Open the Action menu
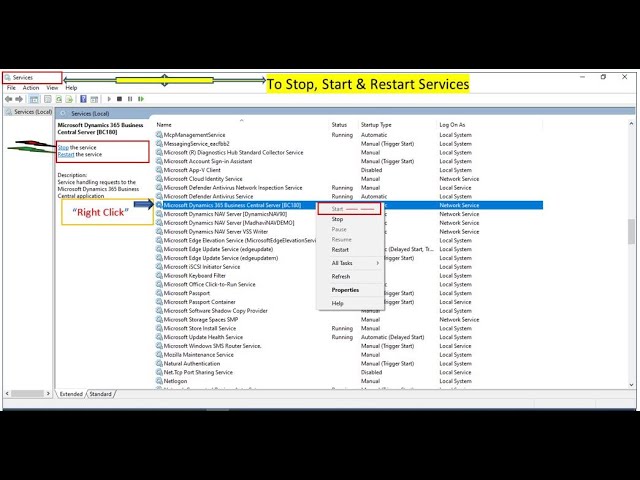Screen dimensions: 640x480 [x=31, y=88]
